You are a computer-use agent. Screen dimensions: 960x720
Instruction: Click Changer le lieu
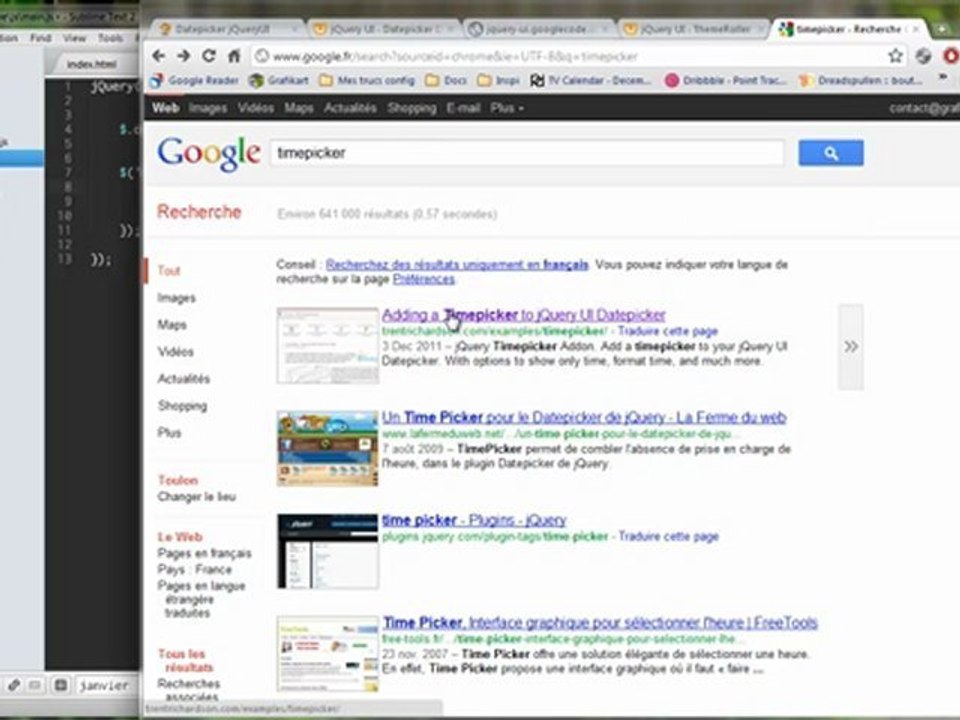click(x=197, y=497)
